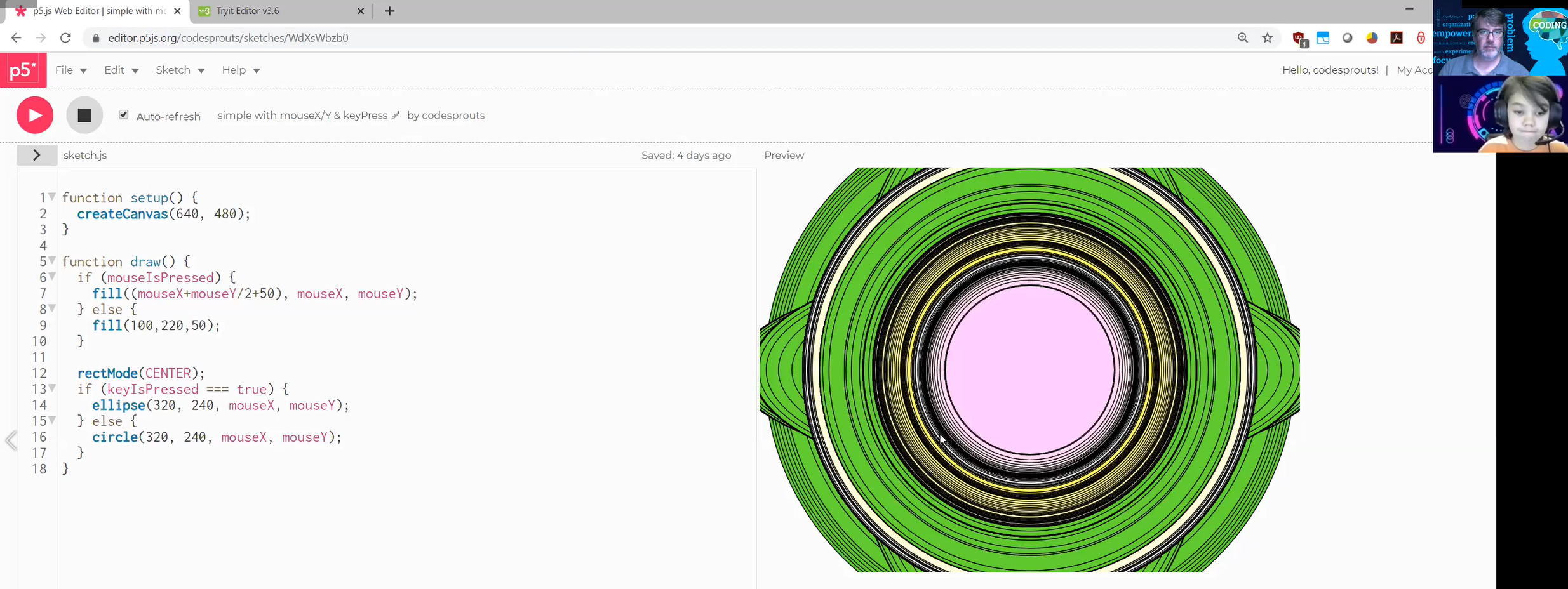Edit the sketch title via the pencil icon

(x=396, y=115)
